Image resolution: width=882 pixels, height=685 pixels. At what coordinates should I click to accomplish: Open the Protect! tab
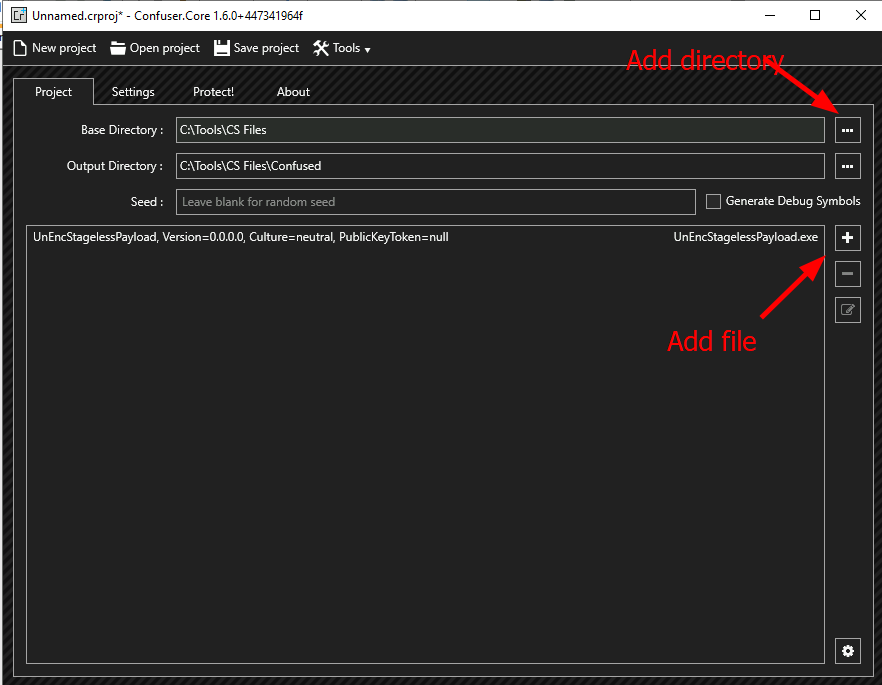(213, 92)
